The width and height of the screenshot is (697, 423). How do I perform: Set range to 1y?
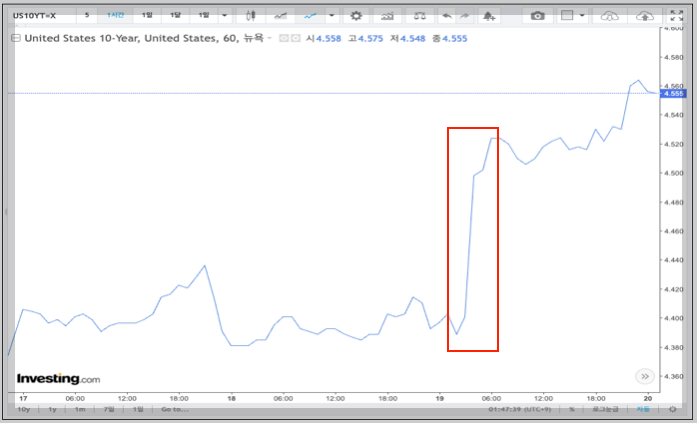[x=52, y=409]
